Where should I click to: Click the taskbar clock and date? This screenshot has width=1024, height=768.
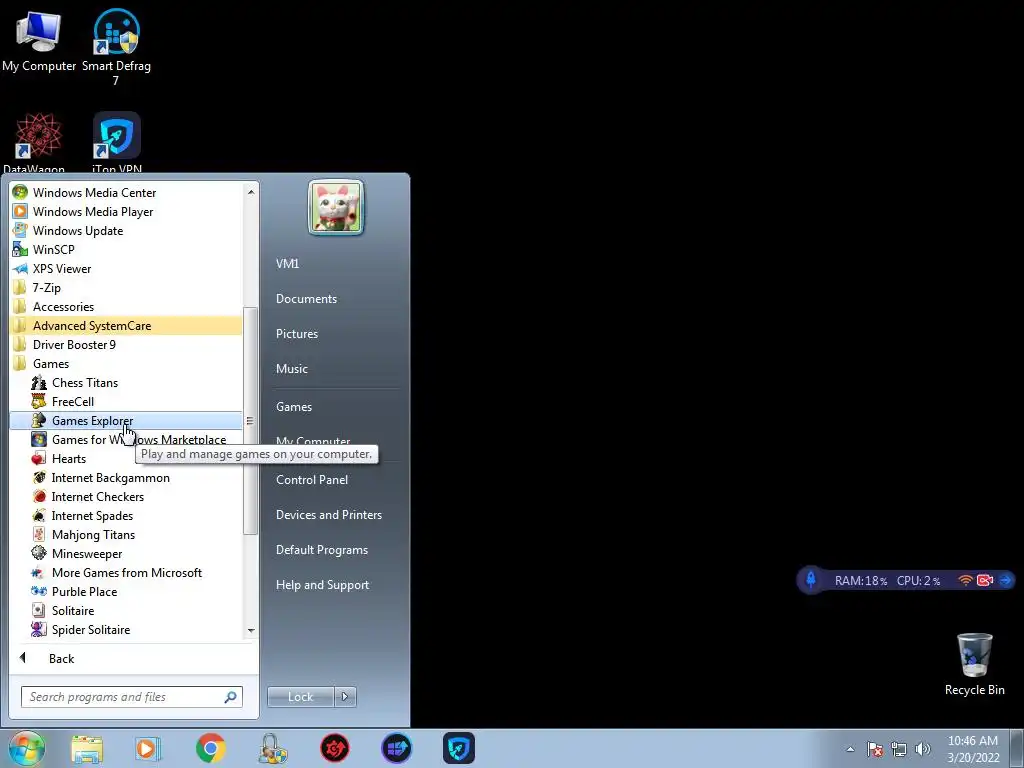(973, 749)
